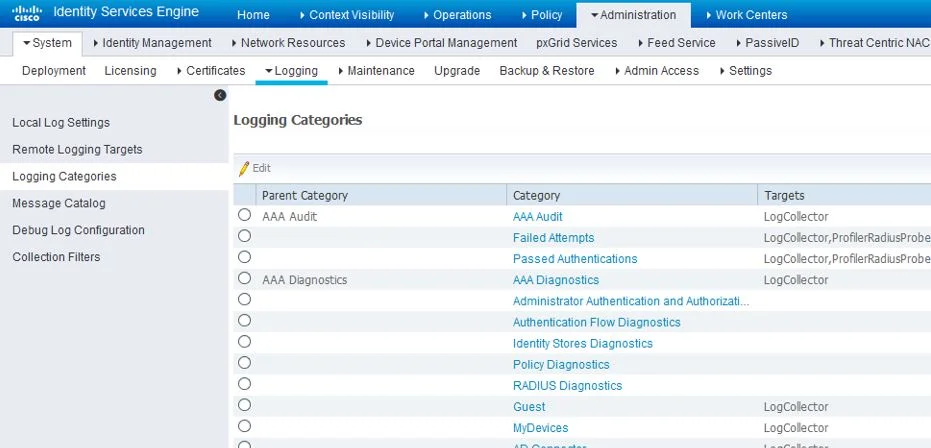Open the Admin Access dropdown

point(656,71)
